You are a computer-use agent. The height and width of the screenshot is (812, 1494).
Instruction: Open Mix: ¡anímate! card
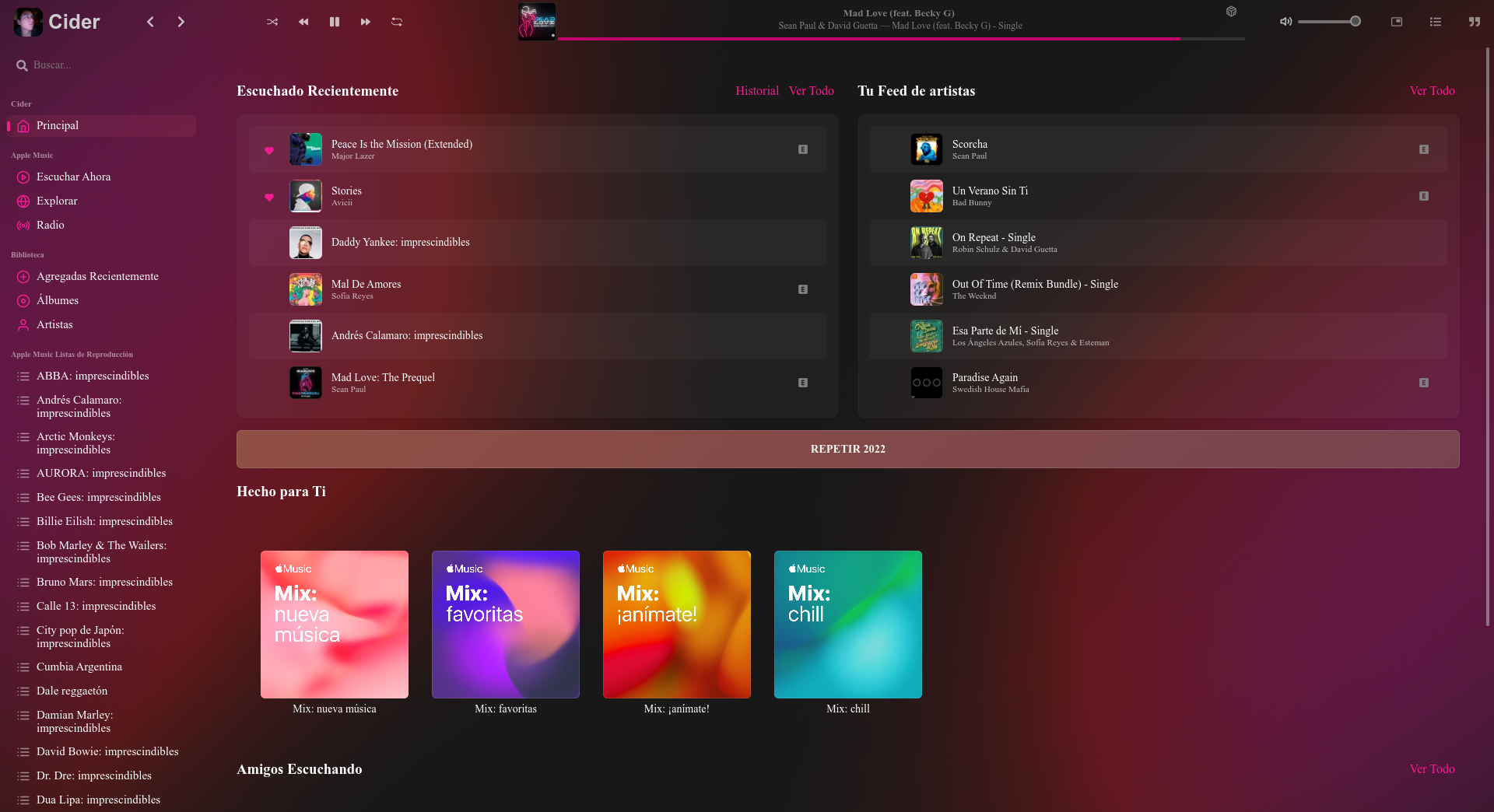point(677,625)
